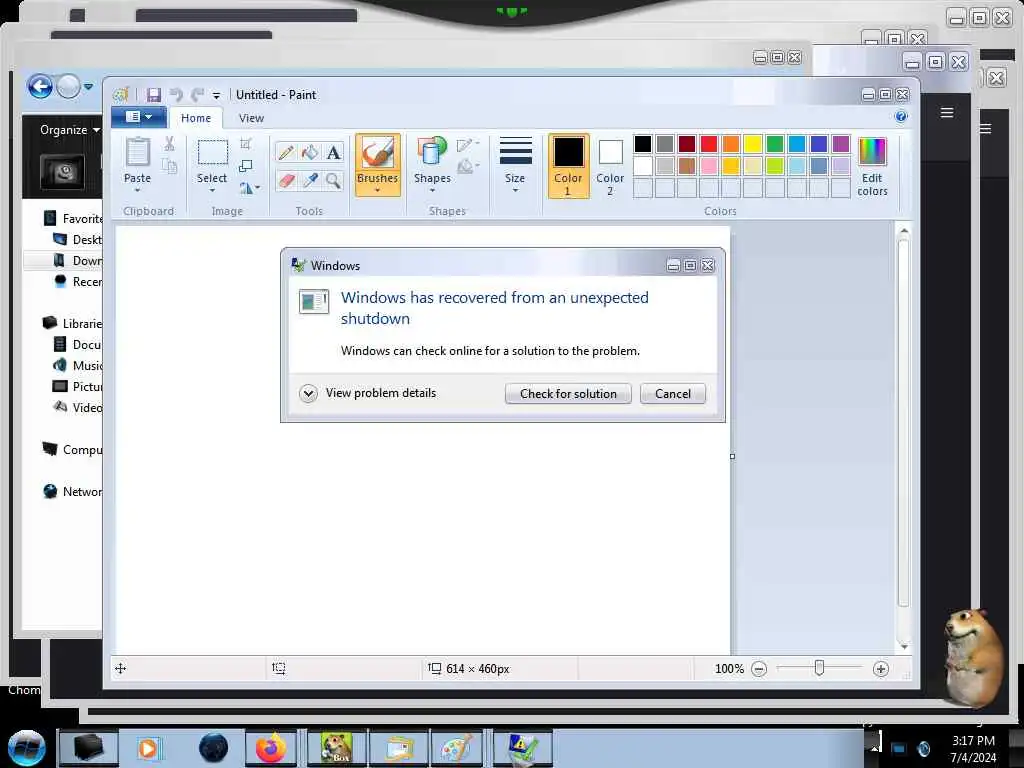Click the media player icon in the taskbar
Image resolution: width=1024 pixels, height=768 pixels.
[x=148, y=748]
